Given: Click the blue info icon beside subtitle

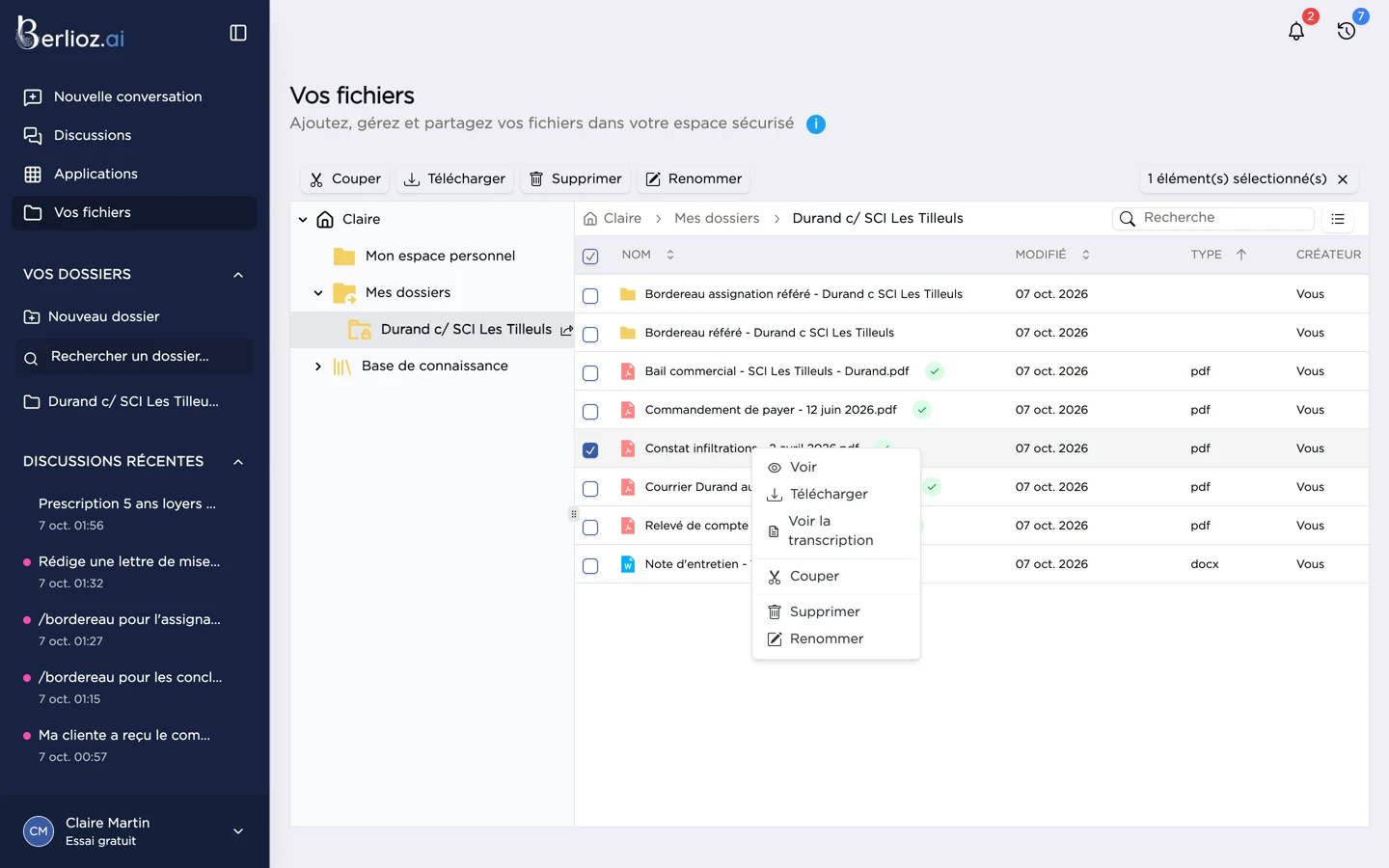Looking at the screenshot, I should [x=816, y=124].
